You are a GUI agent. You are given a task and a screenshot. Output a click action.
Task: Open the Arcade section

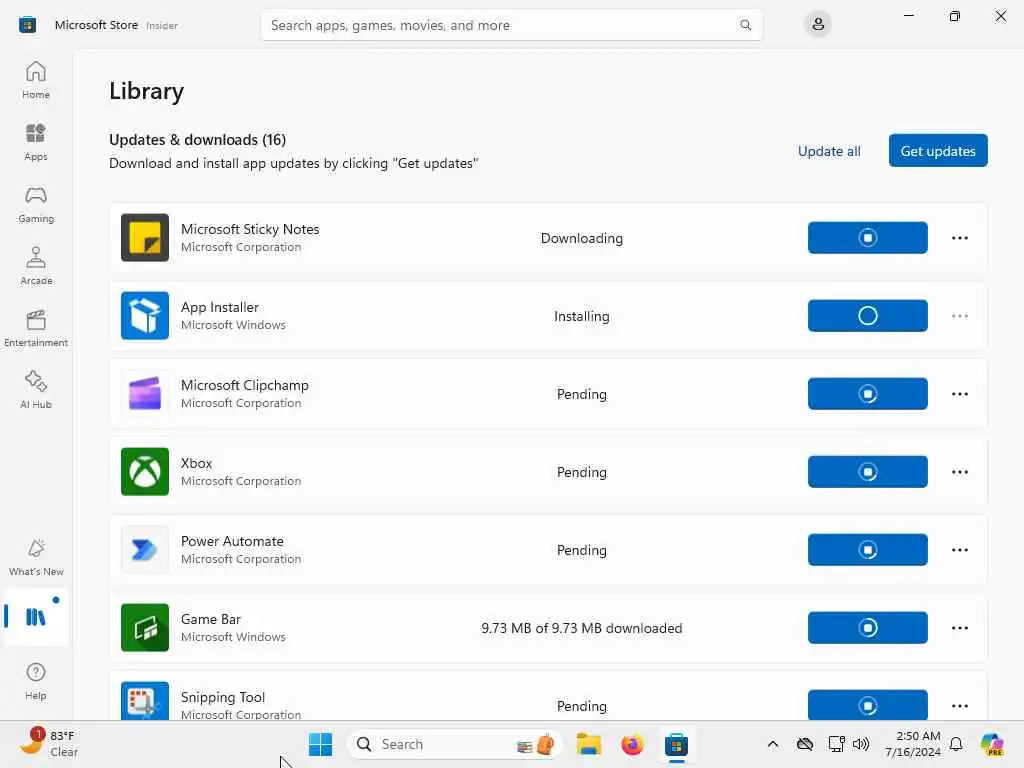(x=36, y=266)
